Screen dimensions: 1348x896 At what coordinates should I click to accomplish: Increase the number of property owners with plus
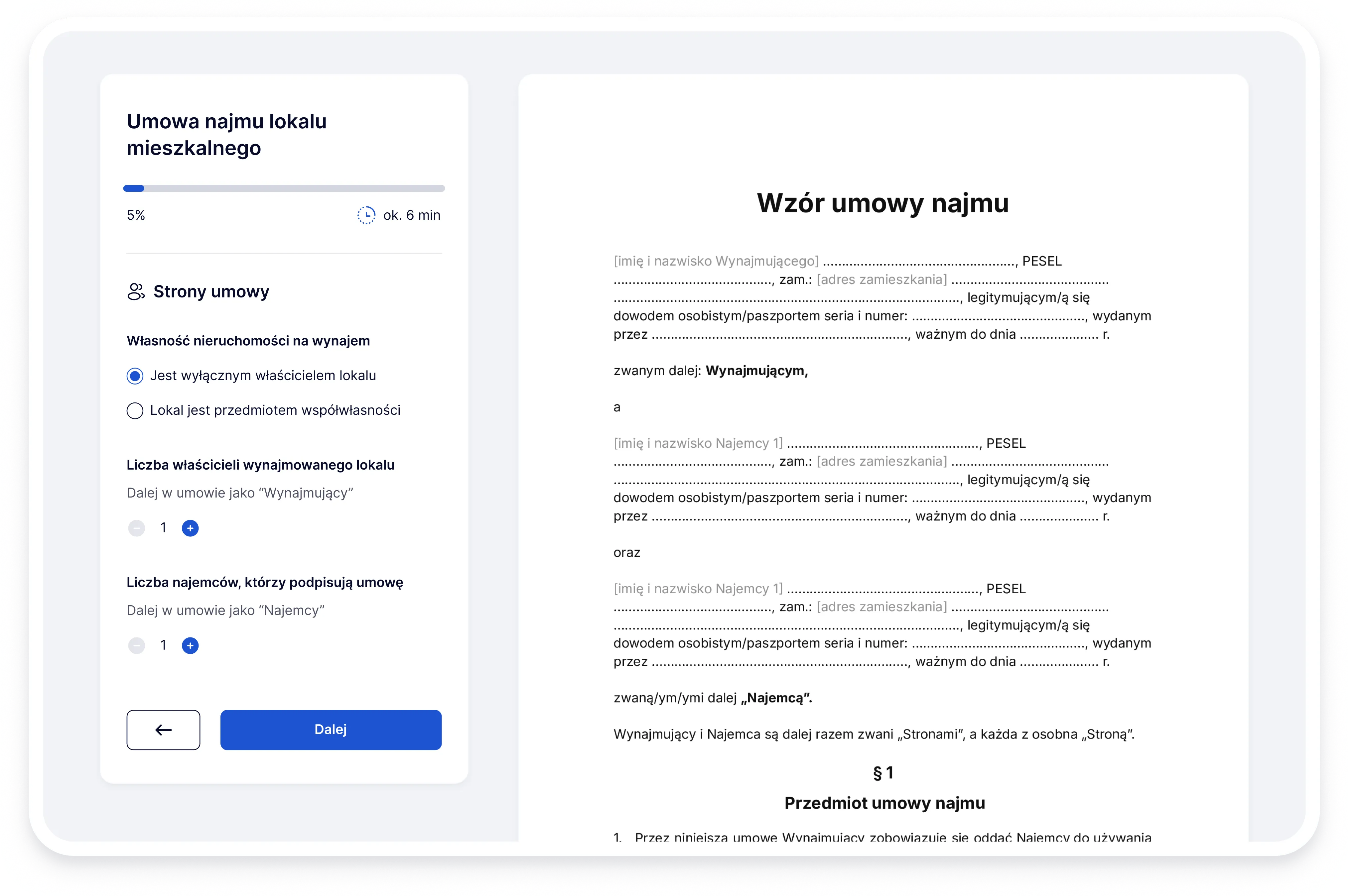191,528
